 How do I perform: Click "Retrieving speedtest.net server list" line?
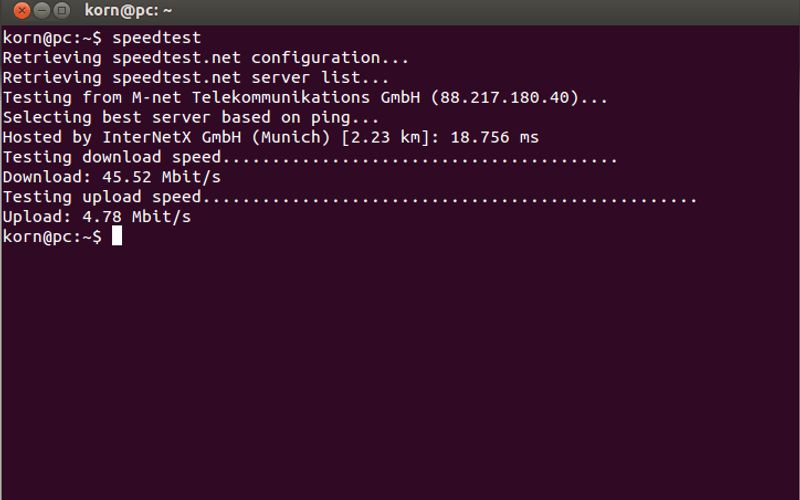click(x=196, y=78)
